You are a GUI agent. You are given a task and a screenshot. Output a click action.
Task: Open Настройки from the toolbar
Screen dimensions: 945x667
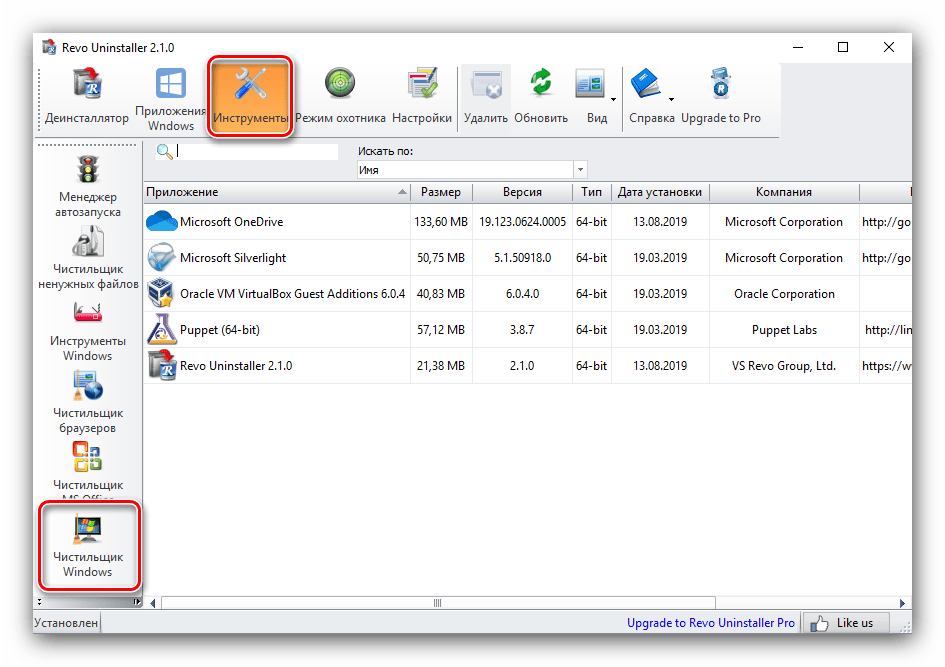click(x=421, y=97)
